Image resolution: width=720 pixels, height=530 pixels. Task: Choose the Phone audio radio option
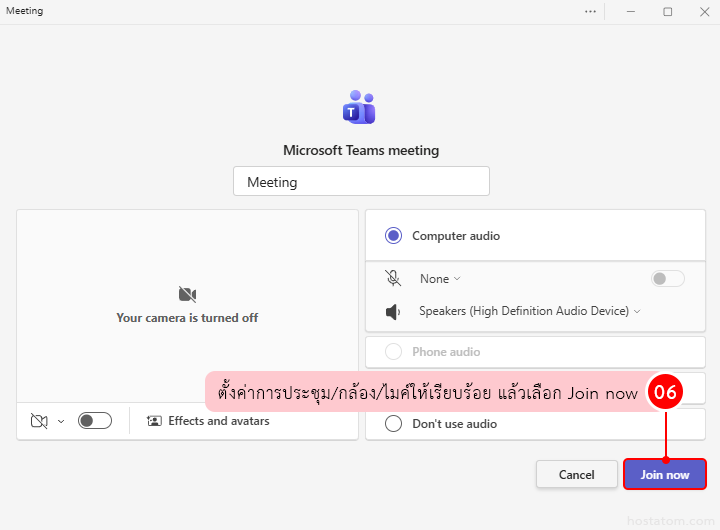point(394,352)
